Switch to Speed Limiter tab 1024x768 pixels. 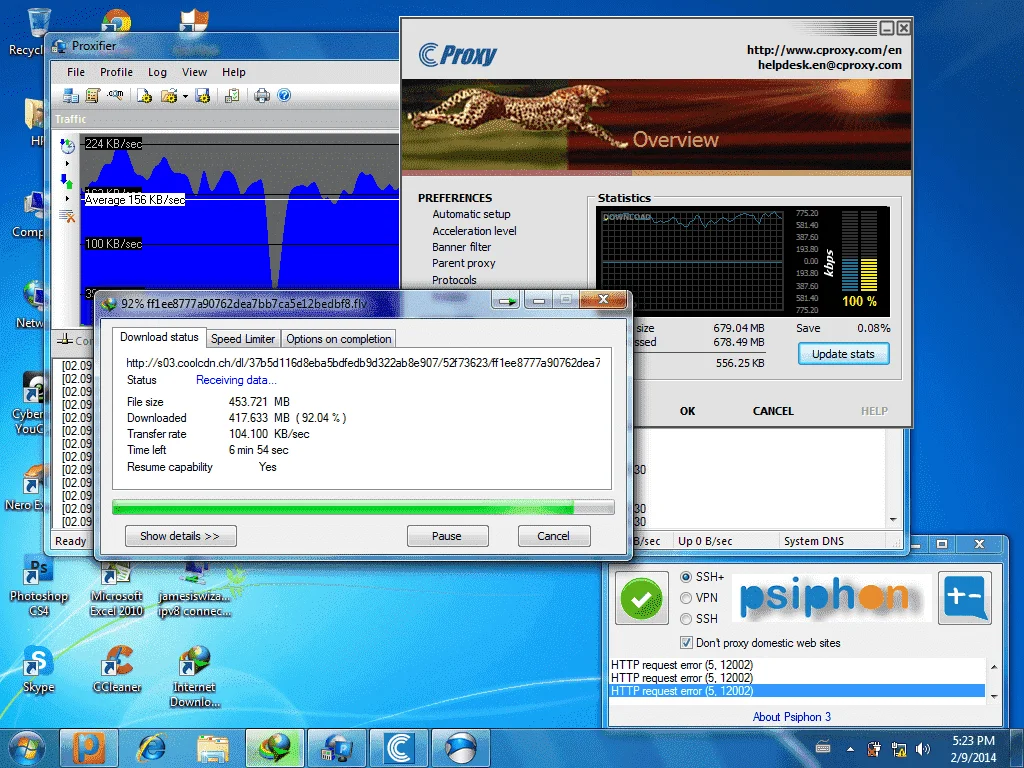(243, 338)
